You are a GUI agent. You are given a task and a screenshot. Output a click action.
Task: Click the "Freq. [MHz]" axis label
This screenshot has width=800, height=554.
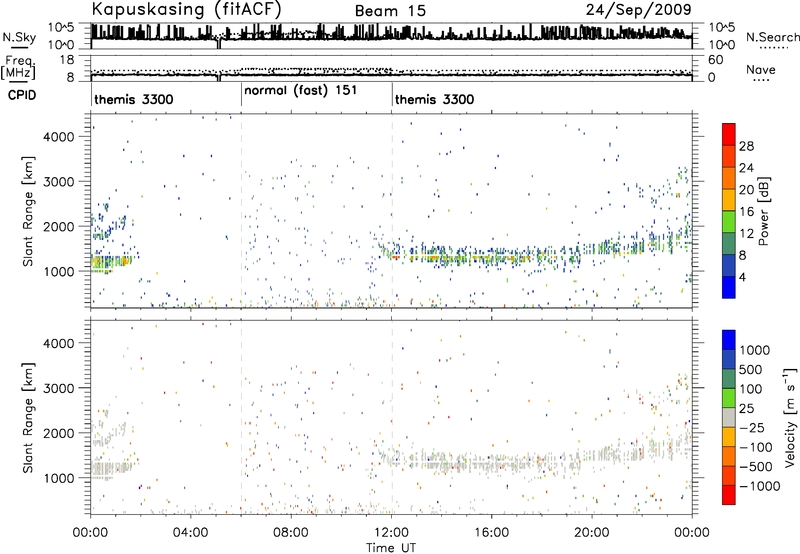[18, 68]
